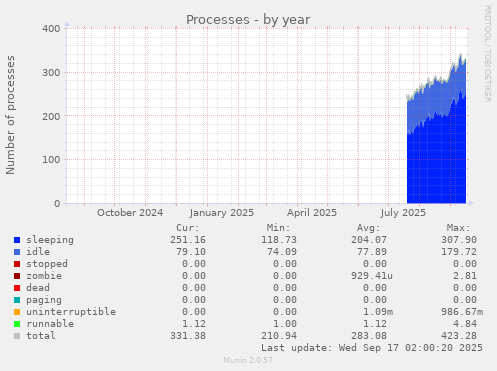Click the 300 y-axis value
Viewport: 497px width, 371px height.
click(x=51, y=72)
